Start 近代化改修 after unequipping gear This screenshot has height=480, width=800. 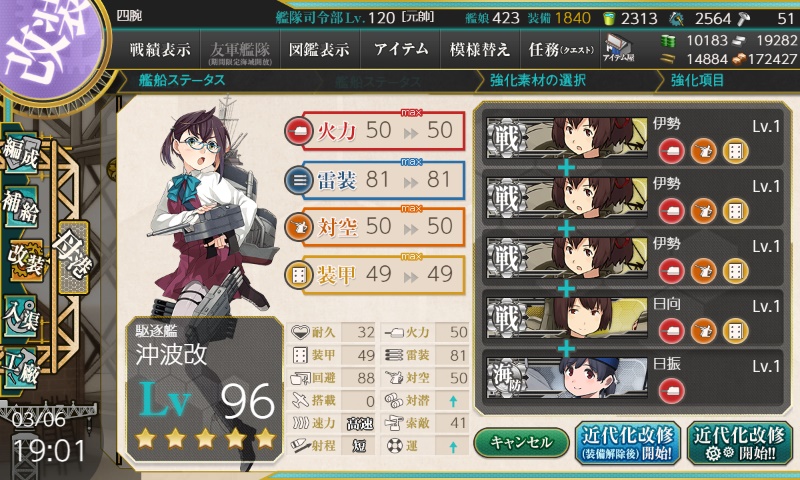point(628,443)
